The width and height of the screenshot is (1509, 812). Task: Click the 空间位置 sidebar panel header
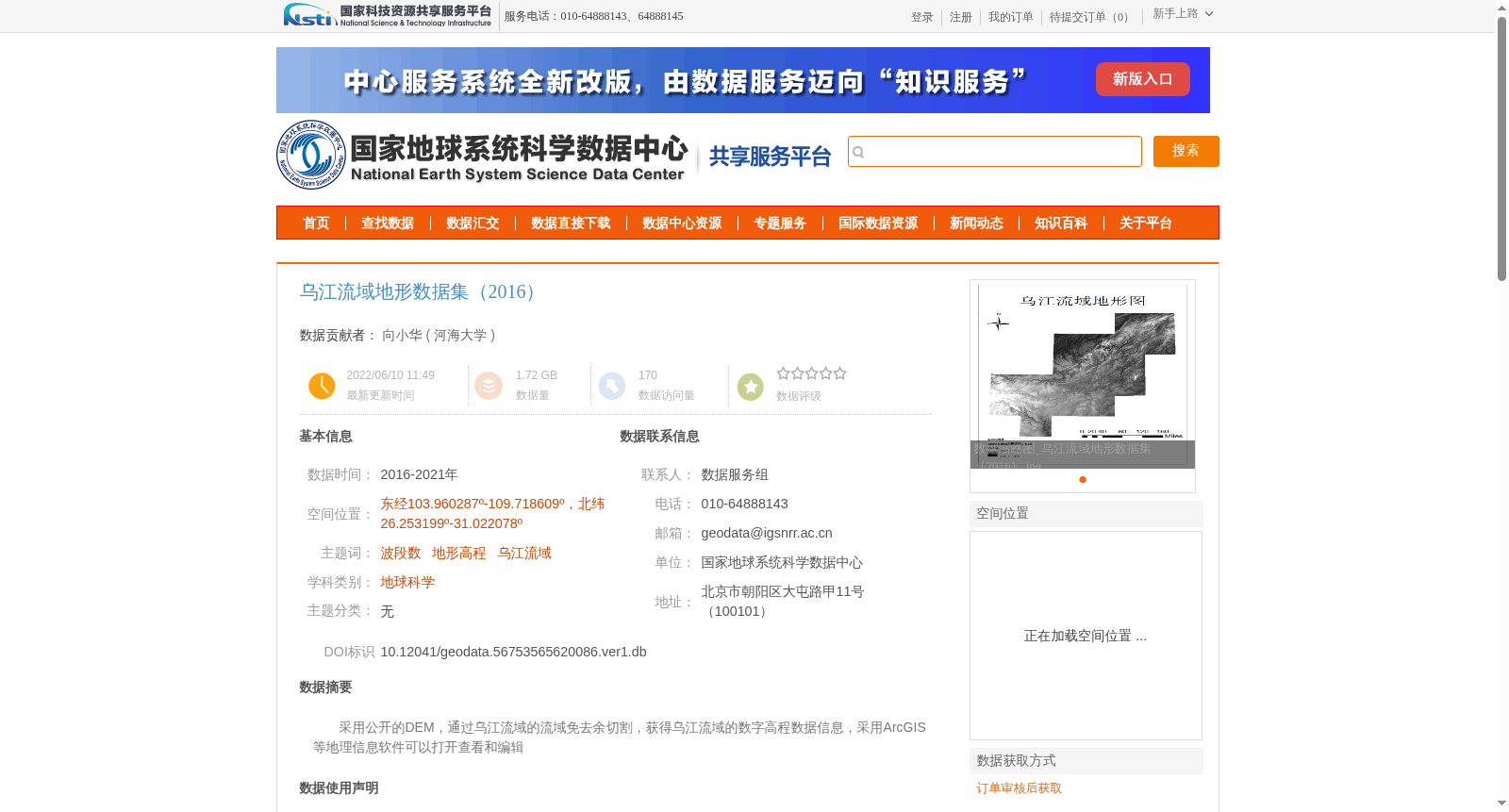click(1086, 514)
